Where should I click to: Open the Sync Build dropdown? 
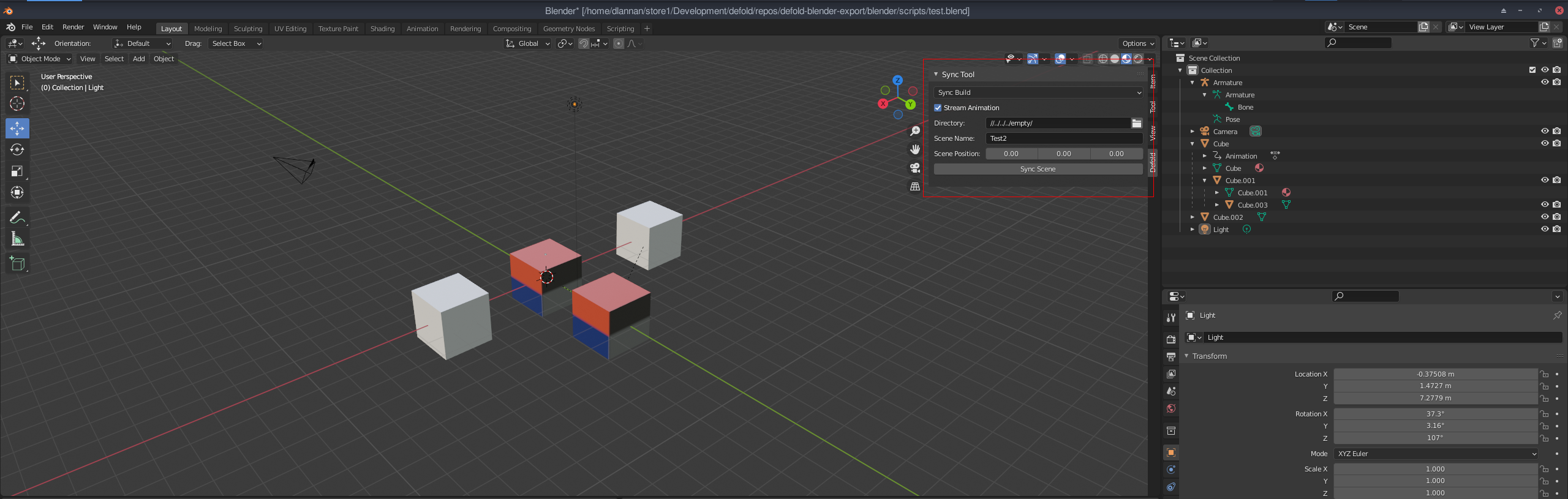[x=1038, y=92]
